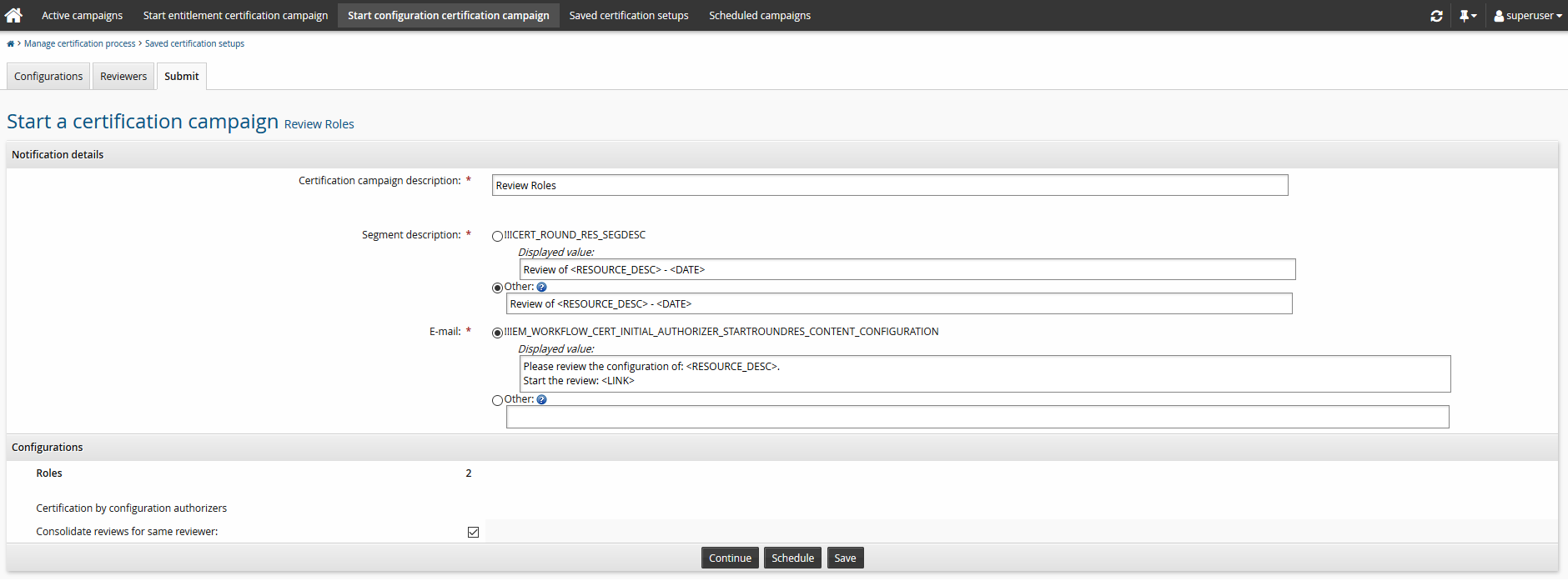Select Other radio for Segment description
The image size is (1568, 581).
[498, 288]
